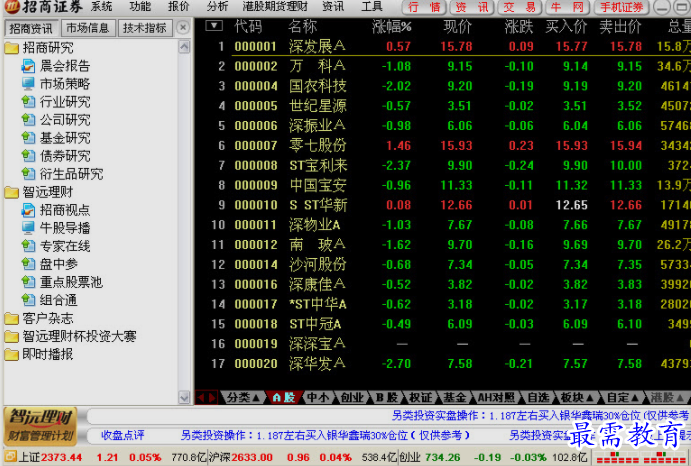Click the 智远理财 财富管理计划 logo

tap(41, 426)
